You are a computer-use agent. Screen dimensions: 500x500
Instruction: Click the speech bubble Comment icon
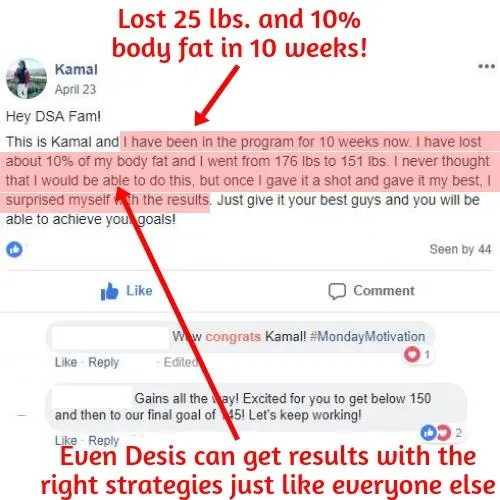click(337, 291)
